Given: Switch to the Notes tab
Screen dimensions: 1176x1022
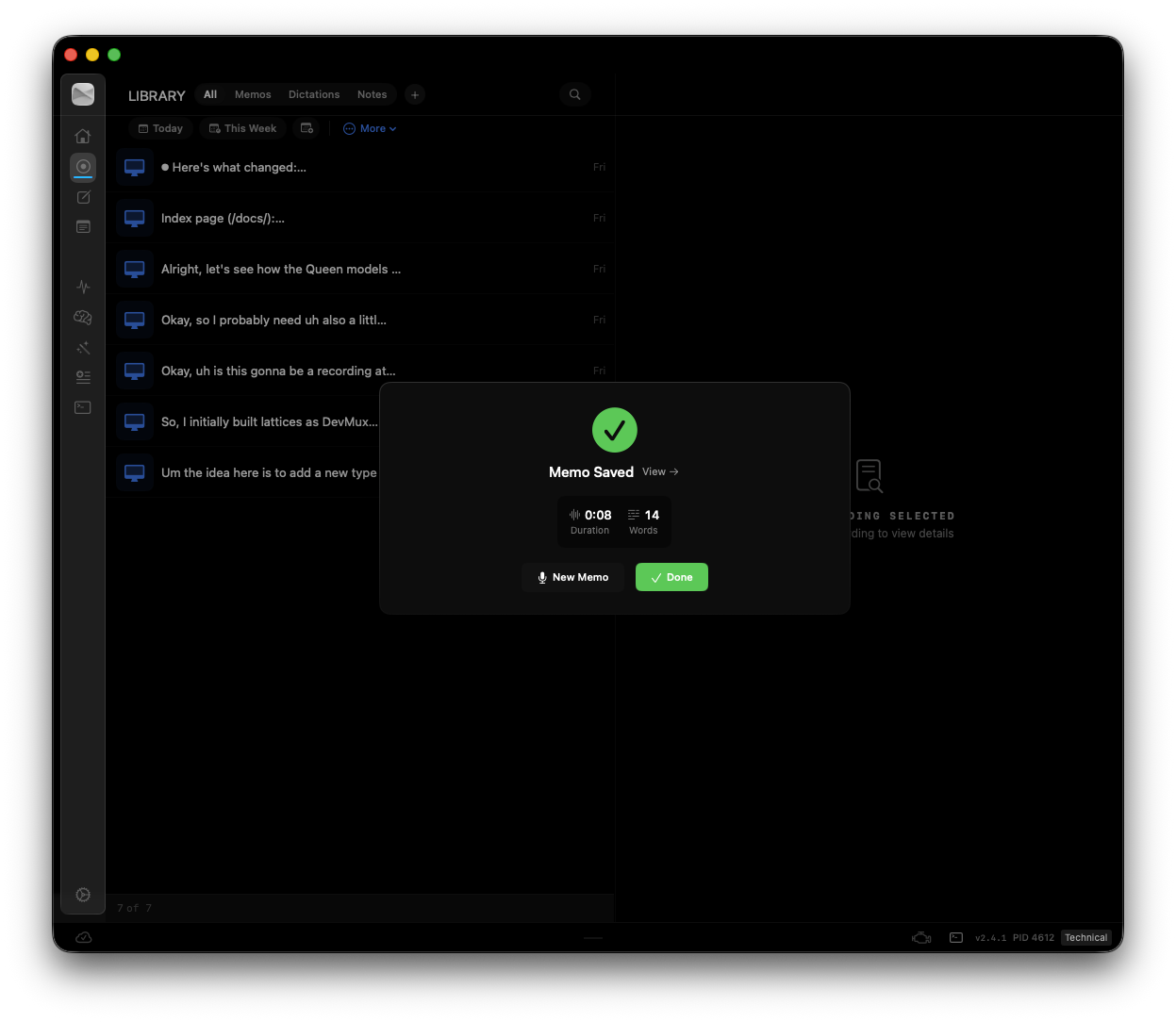Looking at the screenshot, I should (372, 94).
